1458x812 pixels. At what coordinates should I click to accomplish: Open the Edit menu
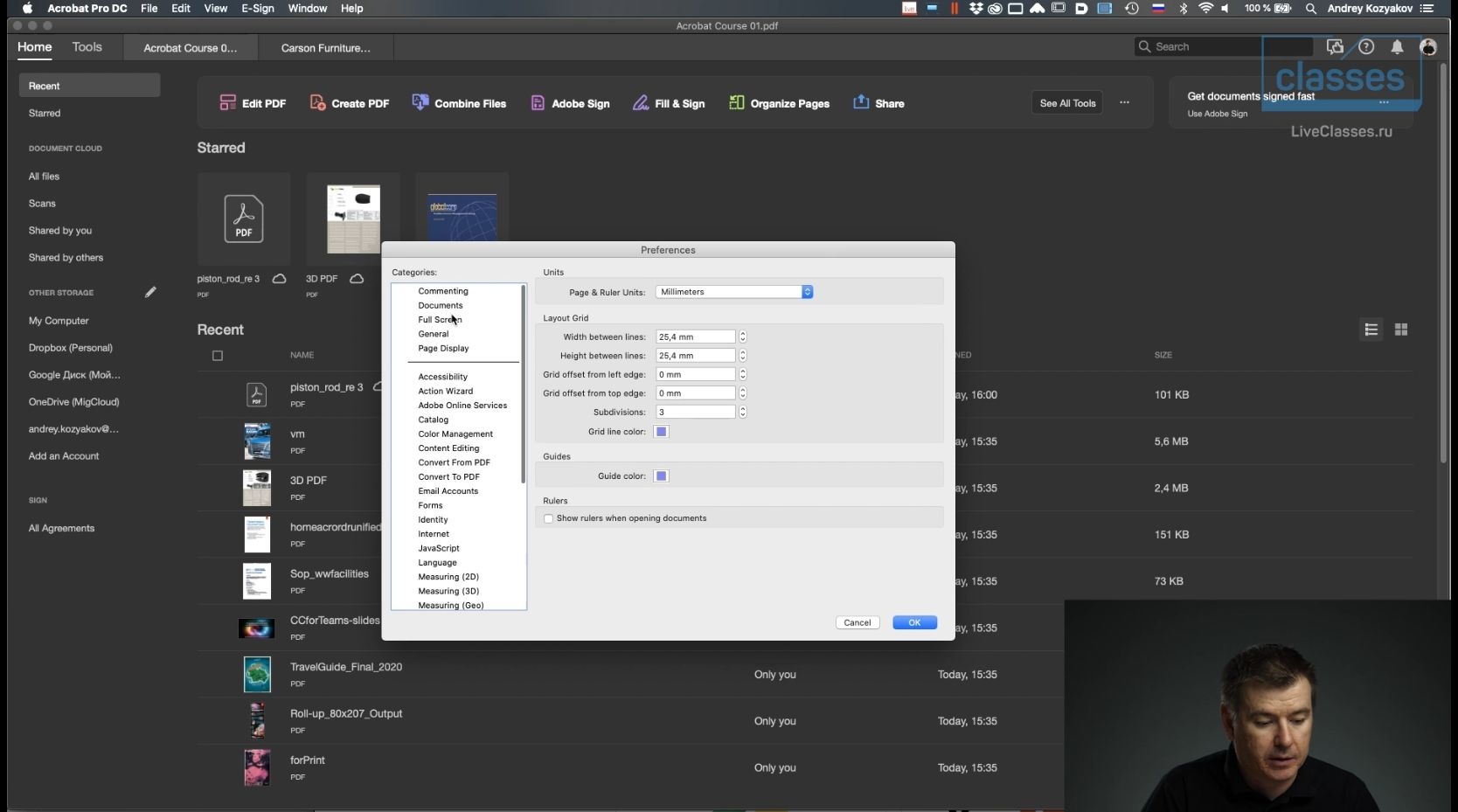click(x=181, y=9)
